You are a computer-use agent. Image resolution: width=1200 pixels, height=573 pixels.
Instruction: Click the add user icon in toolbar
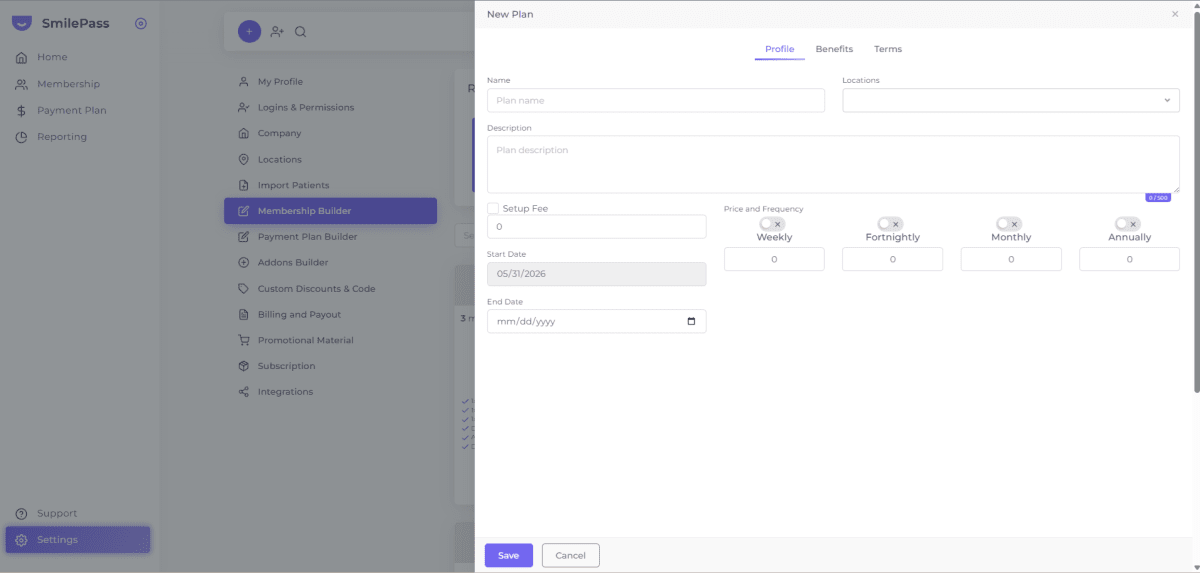277,31
